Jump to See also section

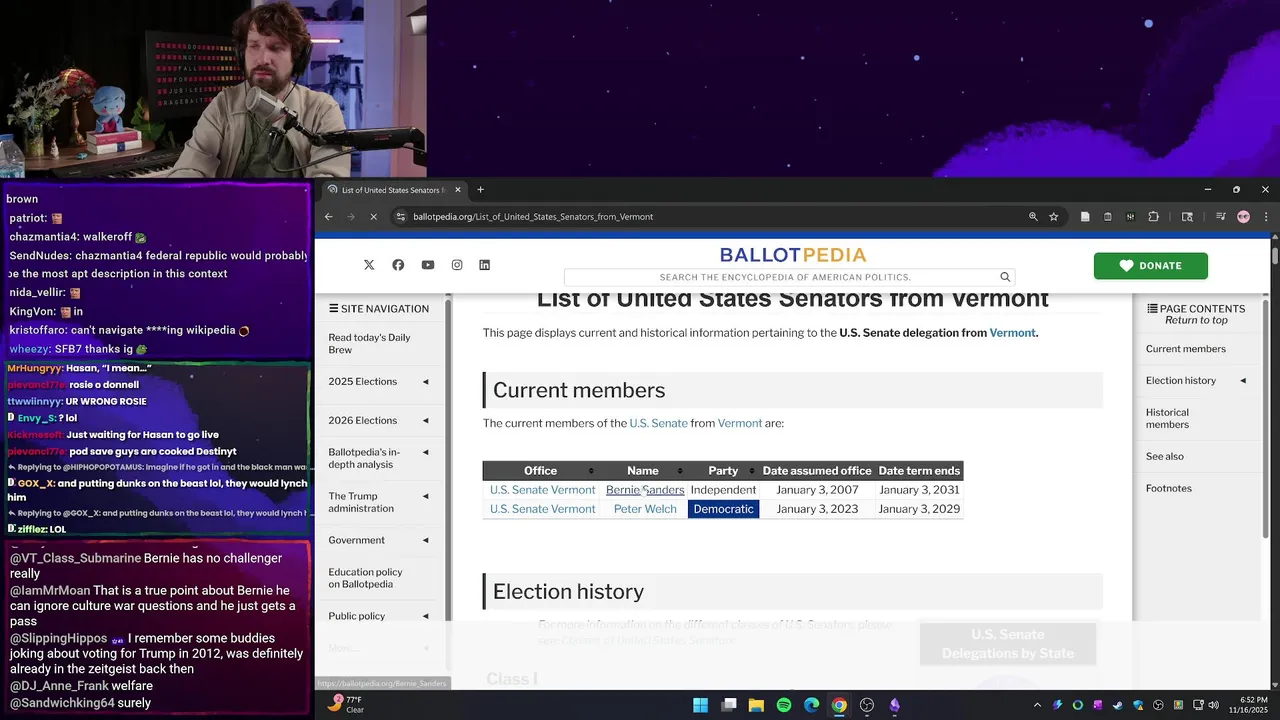pos(1164,456)
